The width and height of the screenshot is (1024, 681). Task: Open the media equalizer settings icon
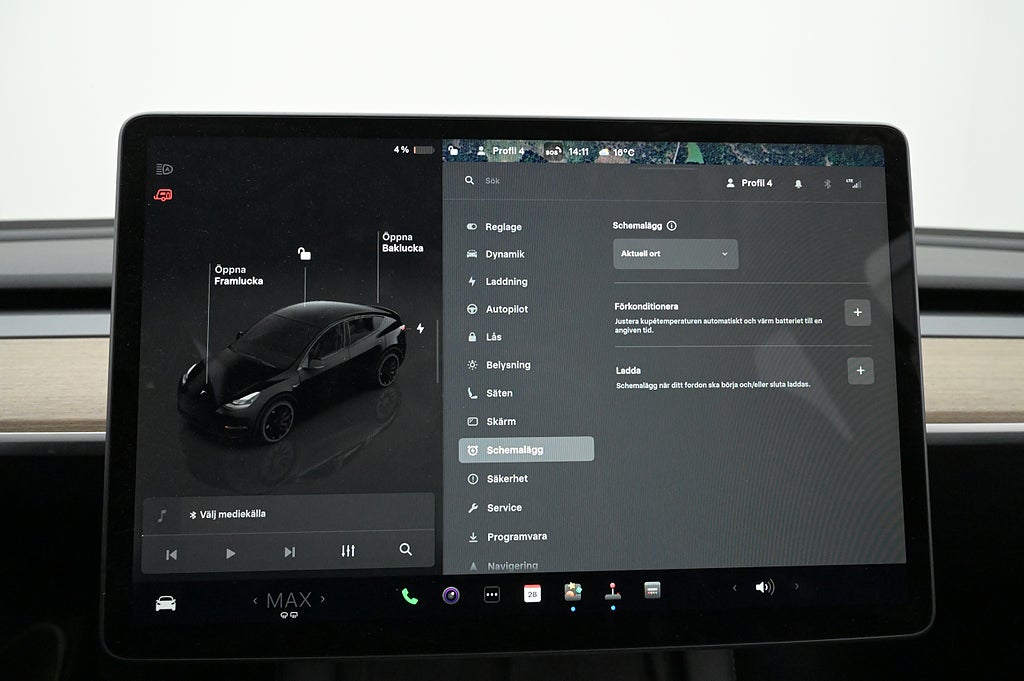point(348,551)
